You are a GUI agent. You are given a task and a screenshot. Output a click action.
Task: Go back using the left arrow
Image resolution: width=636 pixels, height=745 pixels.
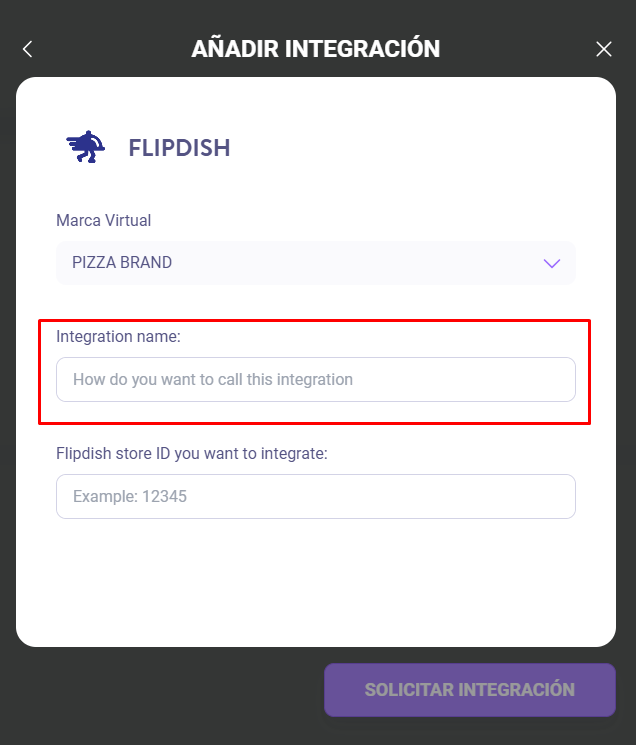click(28, 49)
